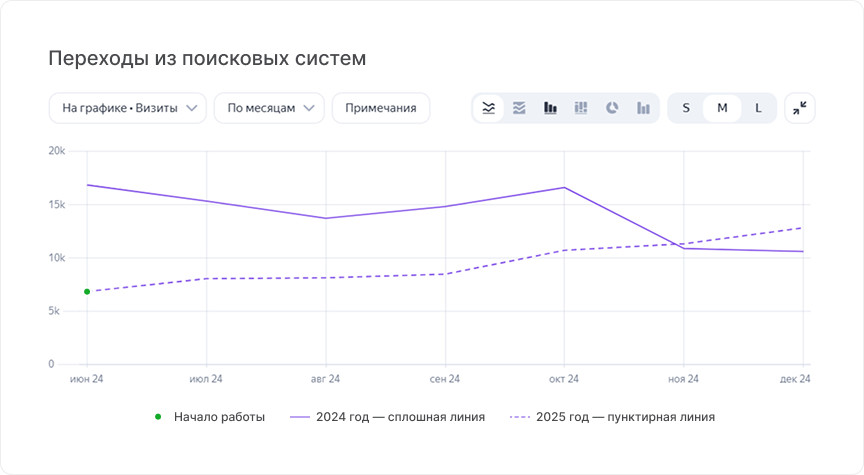Set chart size to M
864x475 pixels.
tap(722, 108)
